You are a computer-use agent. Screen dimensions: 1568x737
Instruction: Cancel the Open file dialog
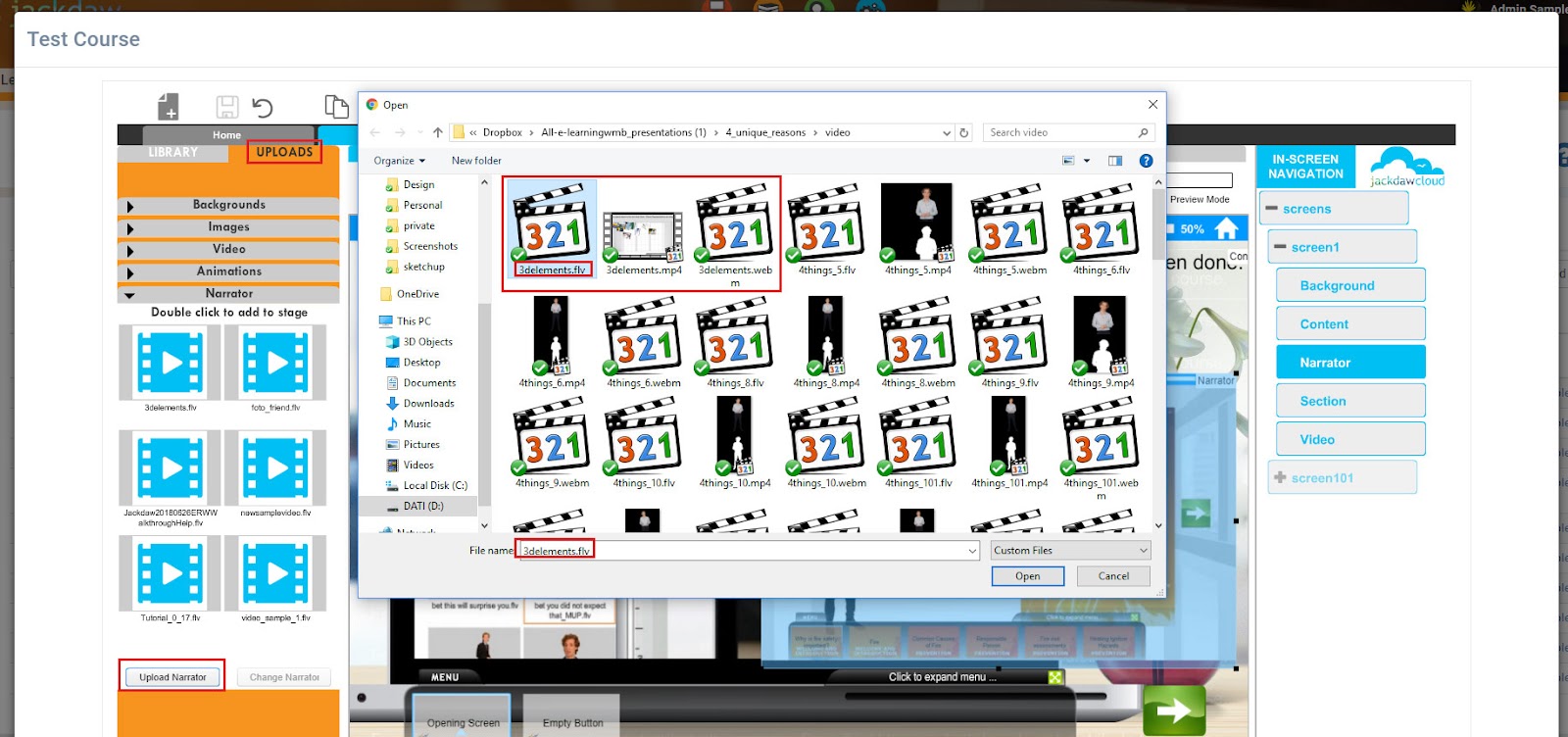pyautogui.click(x=1113, y=576)
